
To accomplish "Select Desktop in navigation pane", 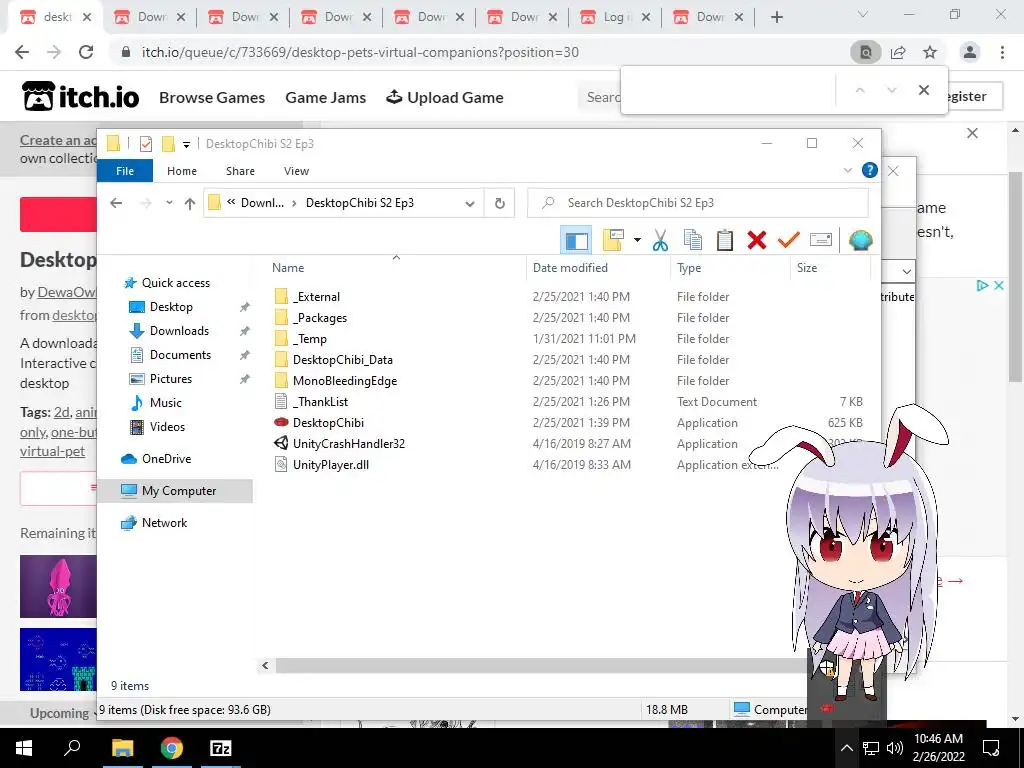I will tap(171, 307).
